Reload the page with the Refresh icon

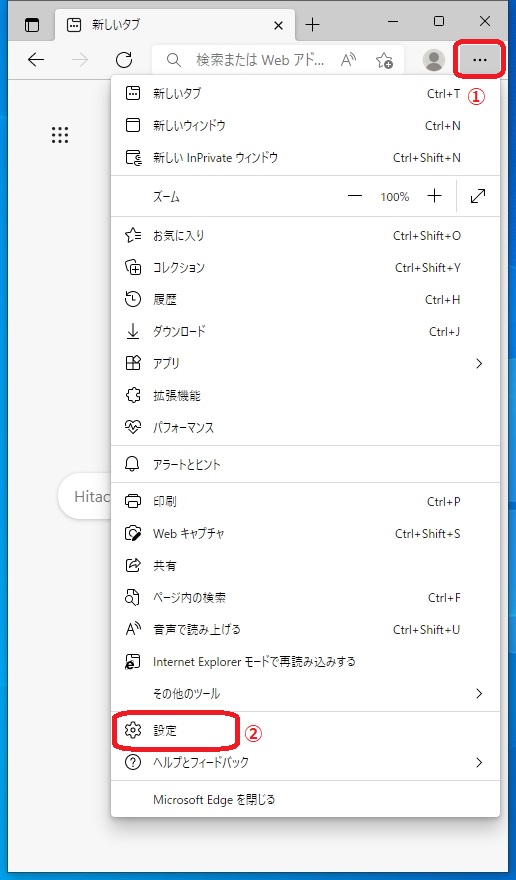(x=124, y=60)
